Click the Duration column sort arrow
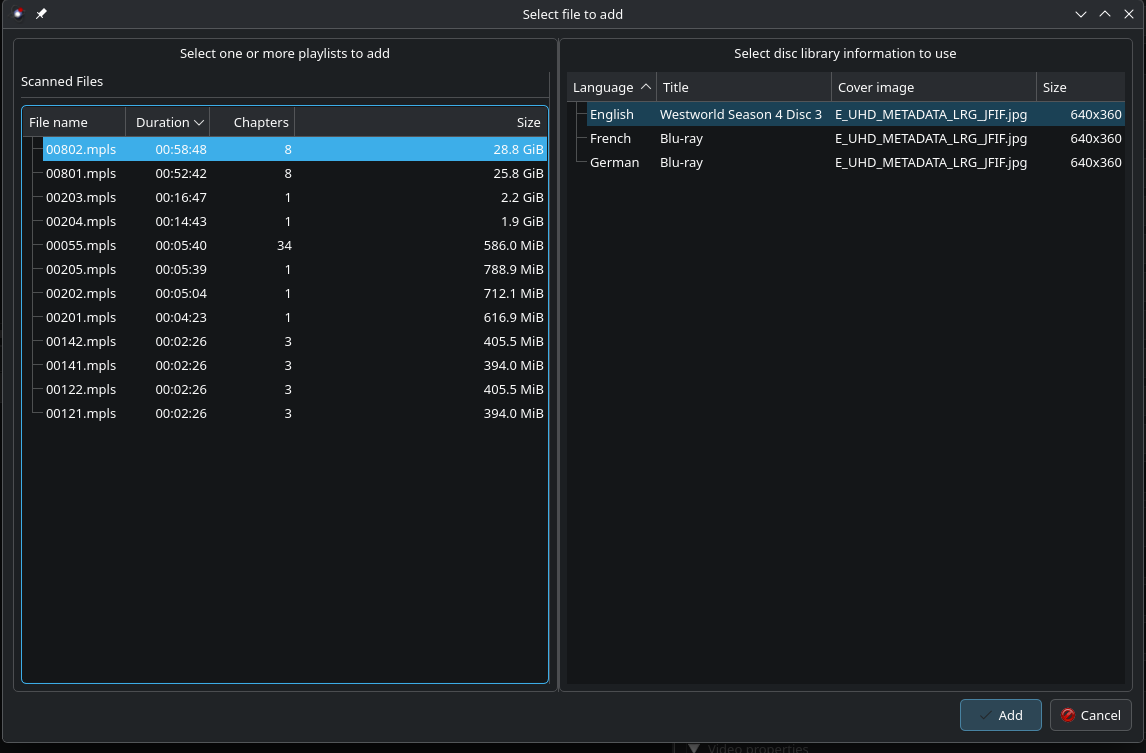 click(x=199, y=122)
